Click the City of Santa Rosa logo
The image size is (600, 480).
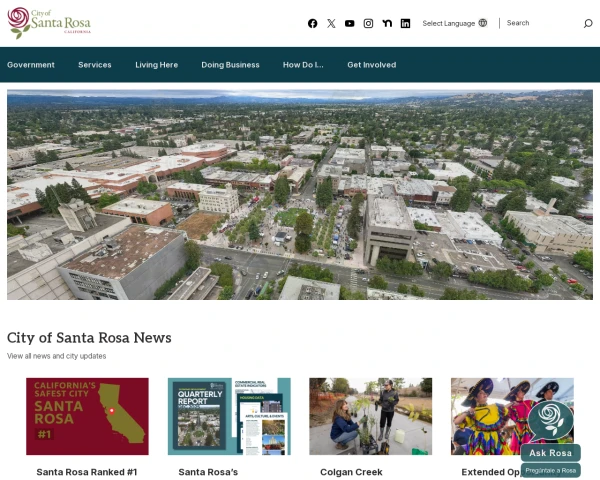pyautogui.click(x=49, y=23)
